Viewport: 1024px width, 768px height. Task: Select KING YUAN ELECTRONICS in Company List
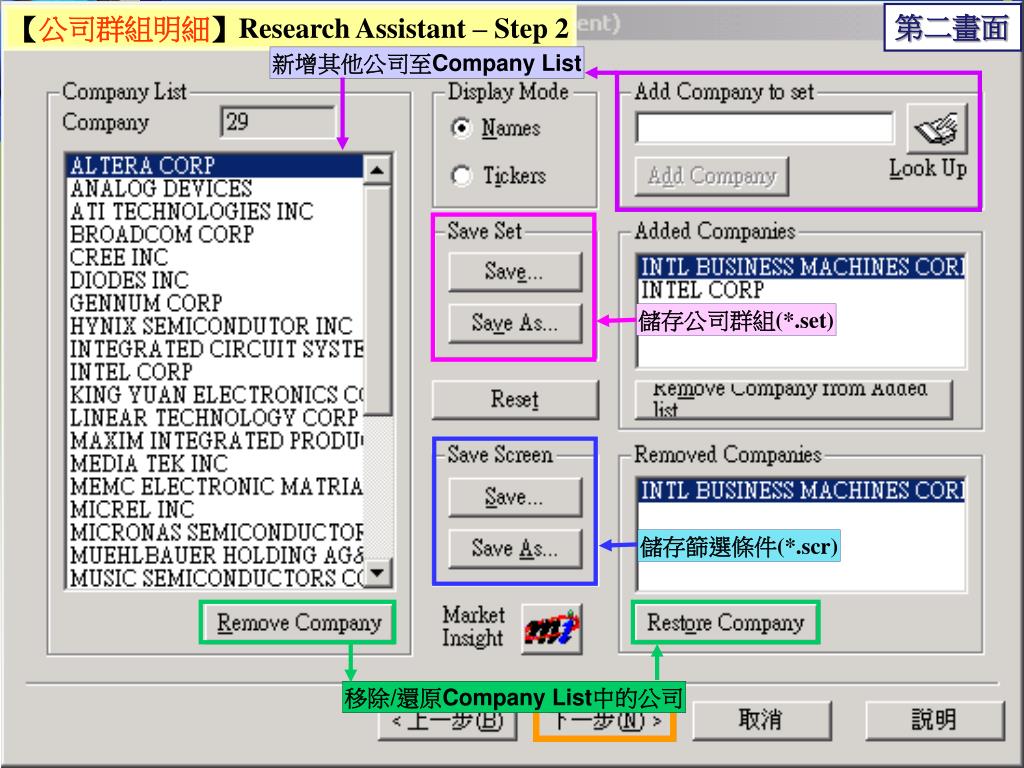tap(216, 394)
